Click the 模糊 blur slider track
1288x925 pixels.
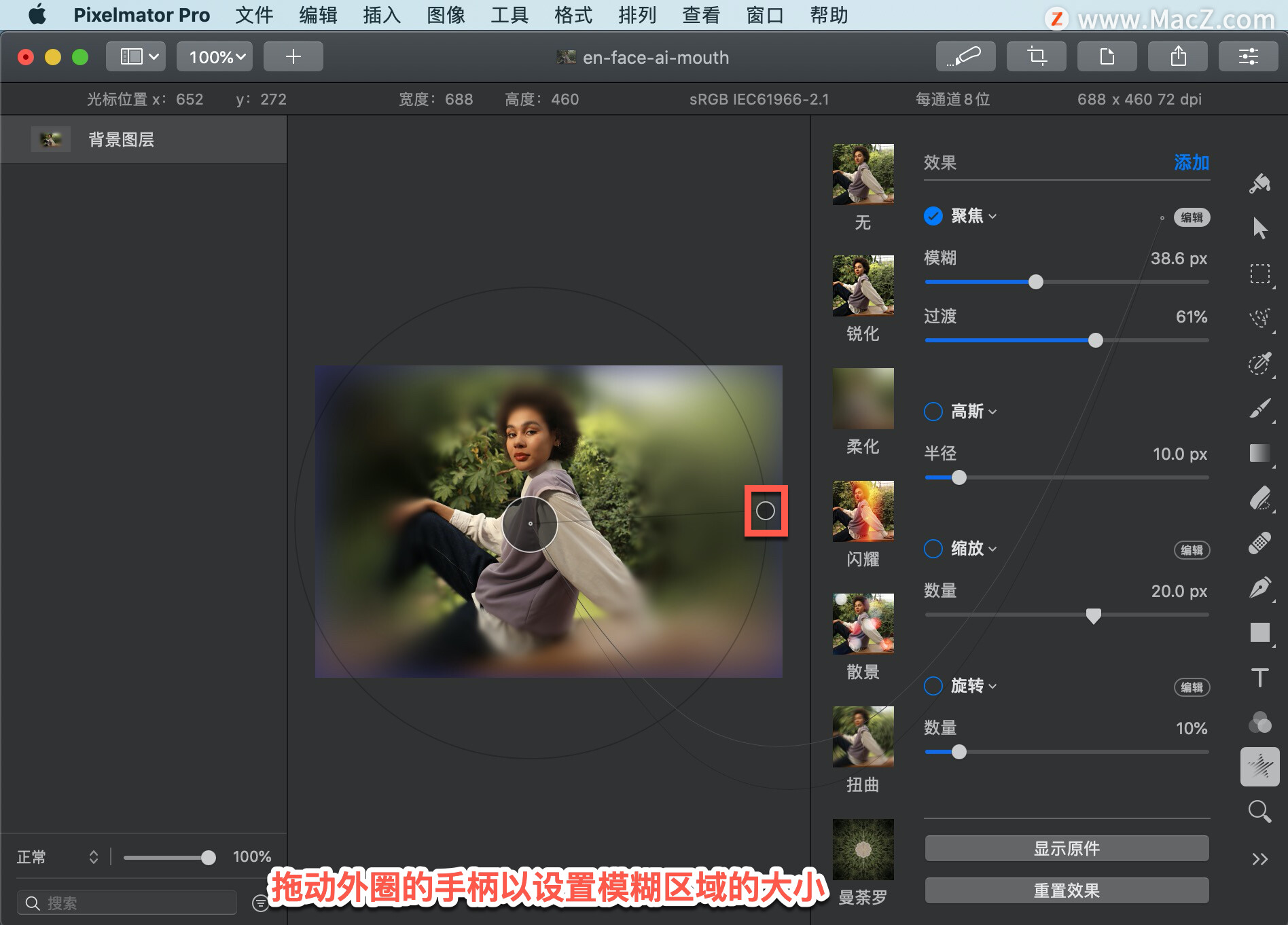click(1067, 282)
